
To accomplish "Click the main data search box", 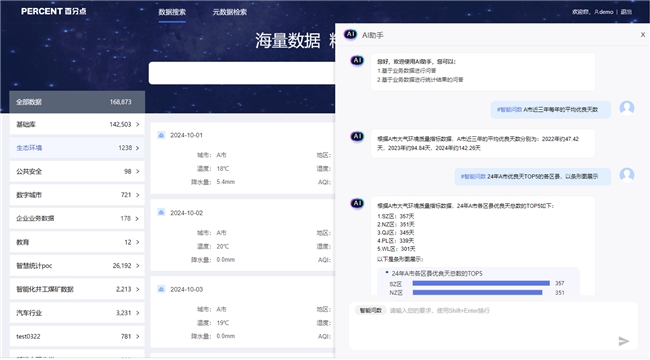I will pyautogui.click(x=242, y=73).
